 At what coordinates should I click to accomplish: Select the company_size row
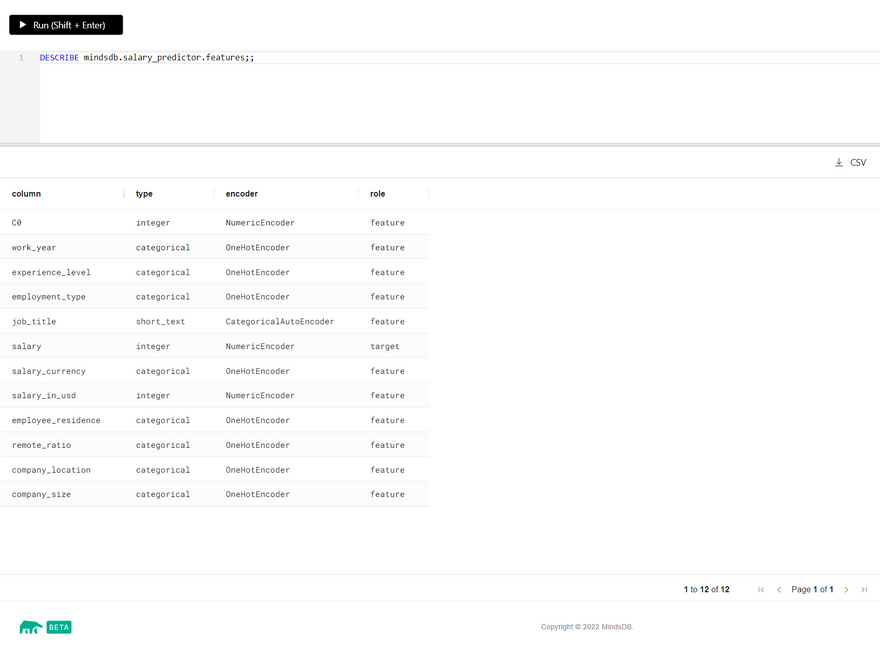[x=41, y=495]
